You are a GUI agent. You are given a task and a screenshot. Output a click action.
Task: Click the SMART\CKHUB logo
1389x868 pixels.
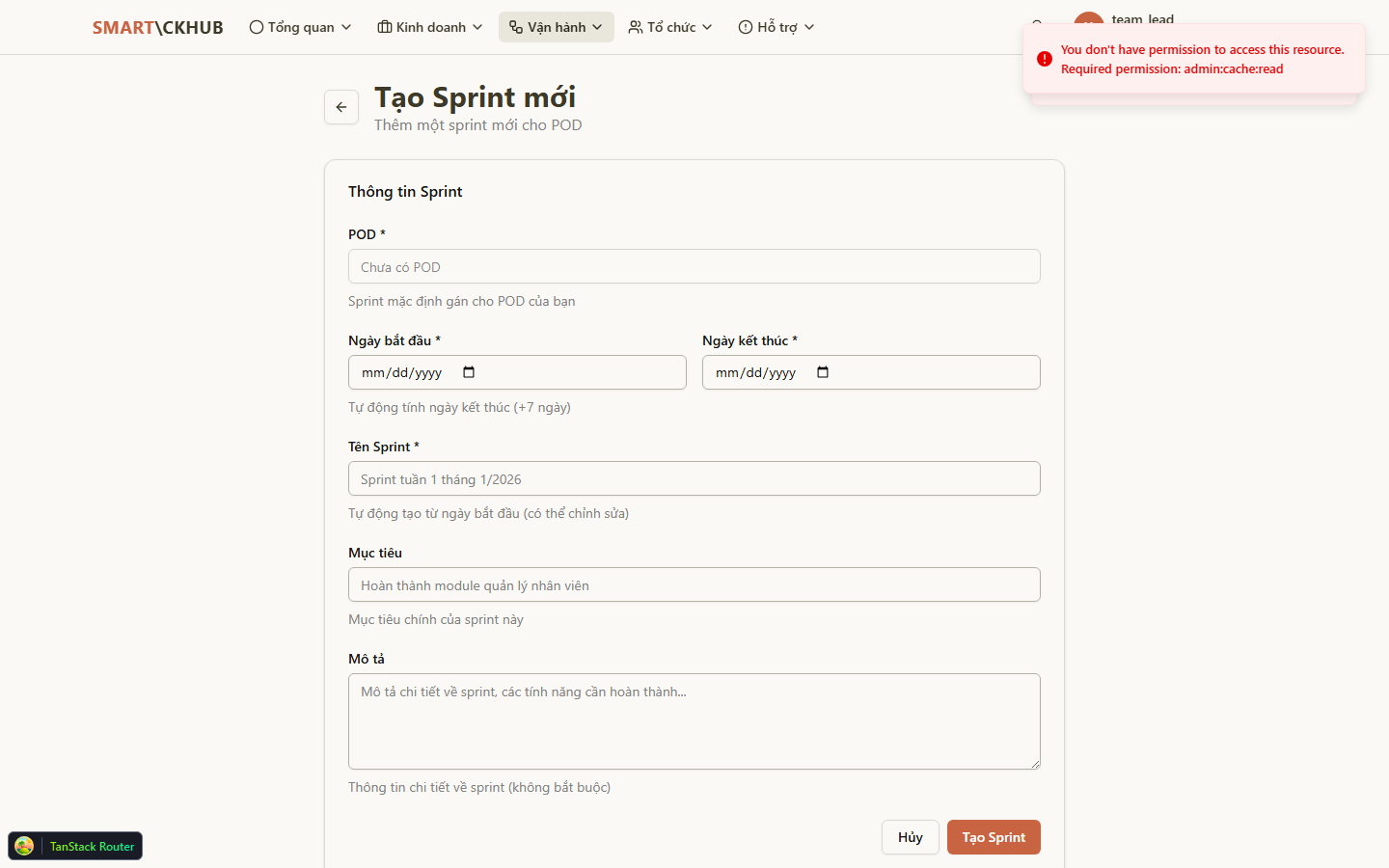[157, 27]
